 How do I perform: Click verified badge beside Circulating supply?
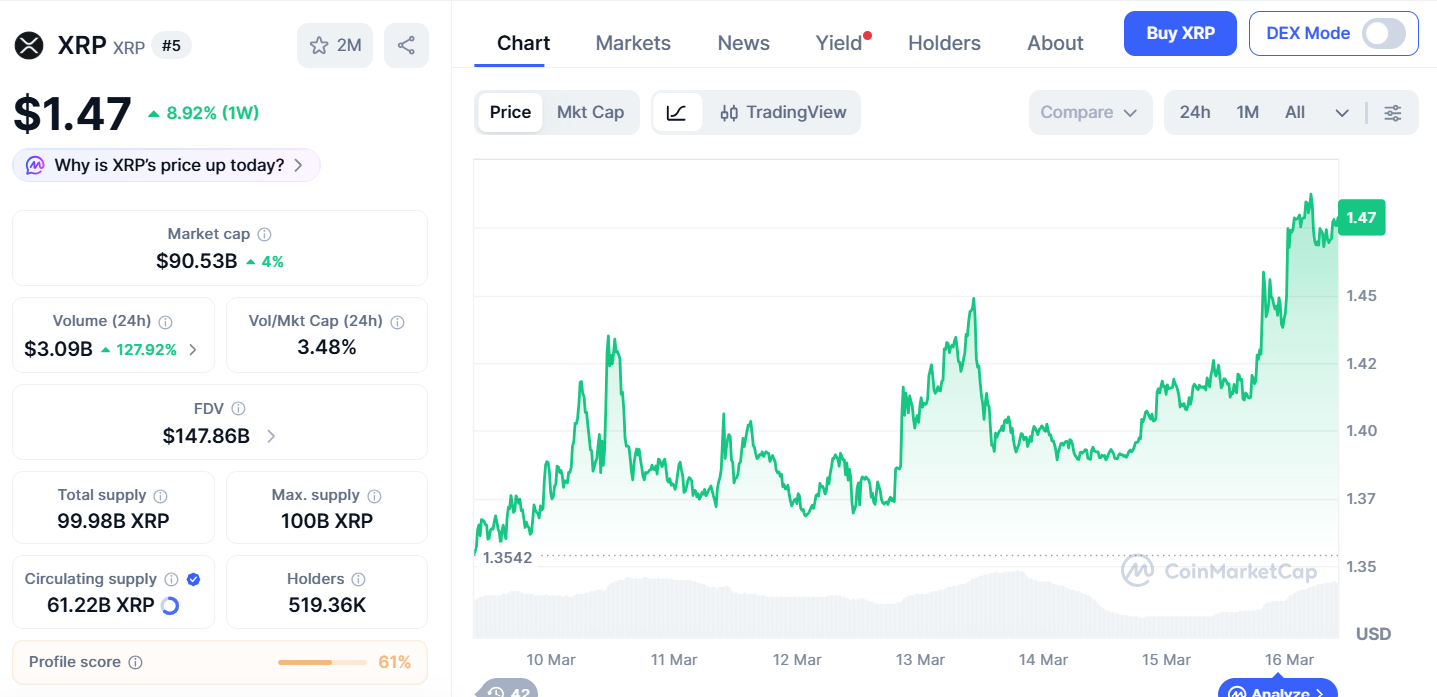point(194,579)
